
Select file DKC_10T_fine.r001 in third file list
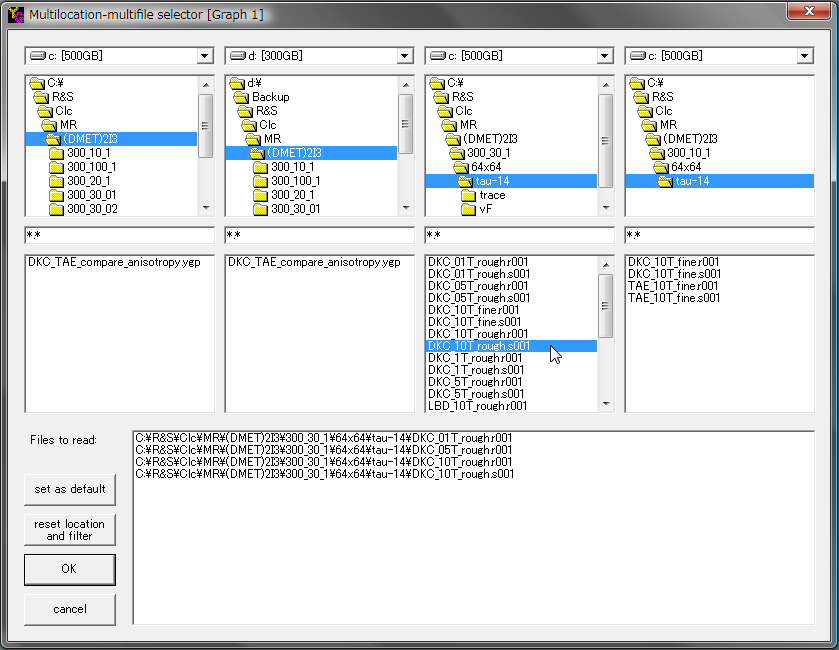[474, 310]
